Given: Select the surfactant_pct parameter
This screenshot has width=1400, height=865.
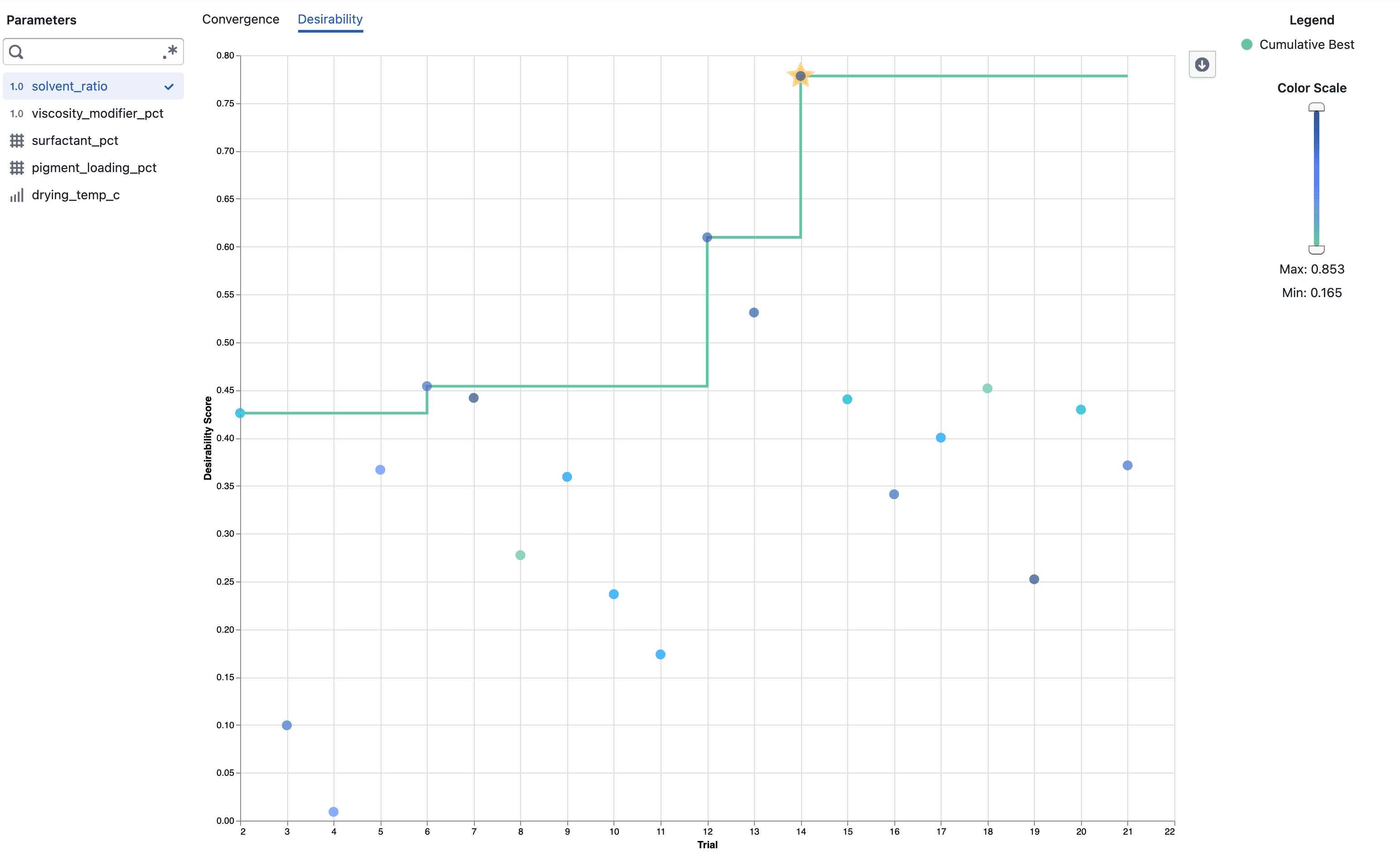Looking at the screenshot, I should point(93,141).
